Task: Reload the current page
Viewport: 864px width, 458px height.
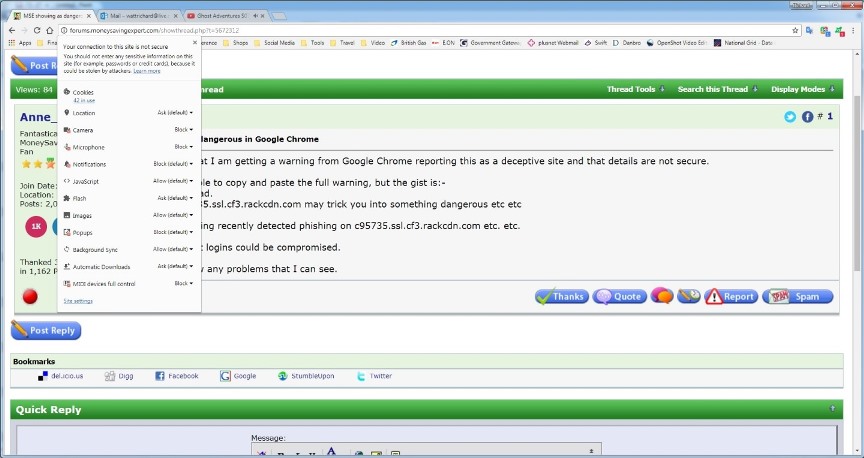Action: pos(37,30)
